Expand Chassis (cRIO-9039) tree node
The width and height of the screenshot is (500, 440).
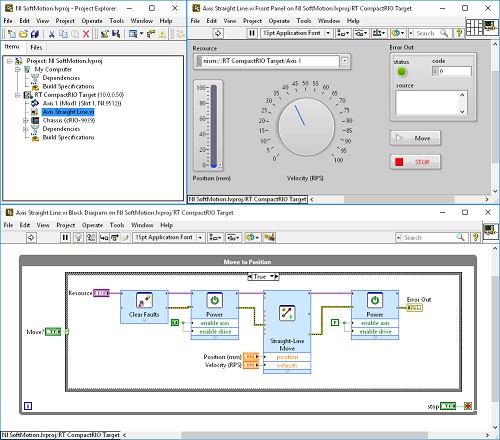pyautogui.click(x=25, y=120)
